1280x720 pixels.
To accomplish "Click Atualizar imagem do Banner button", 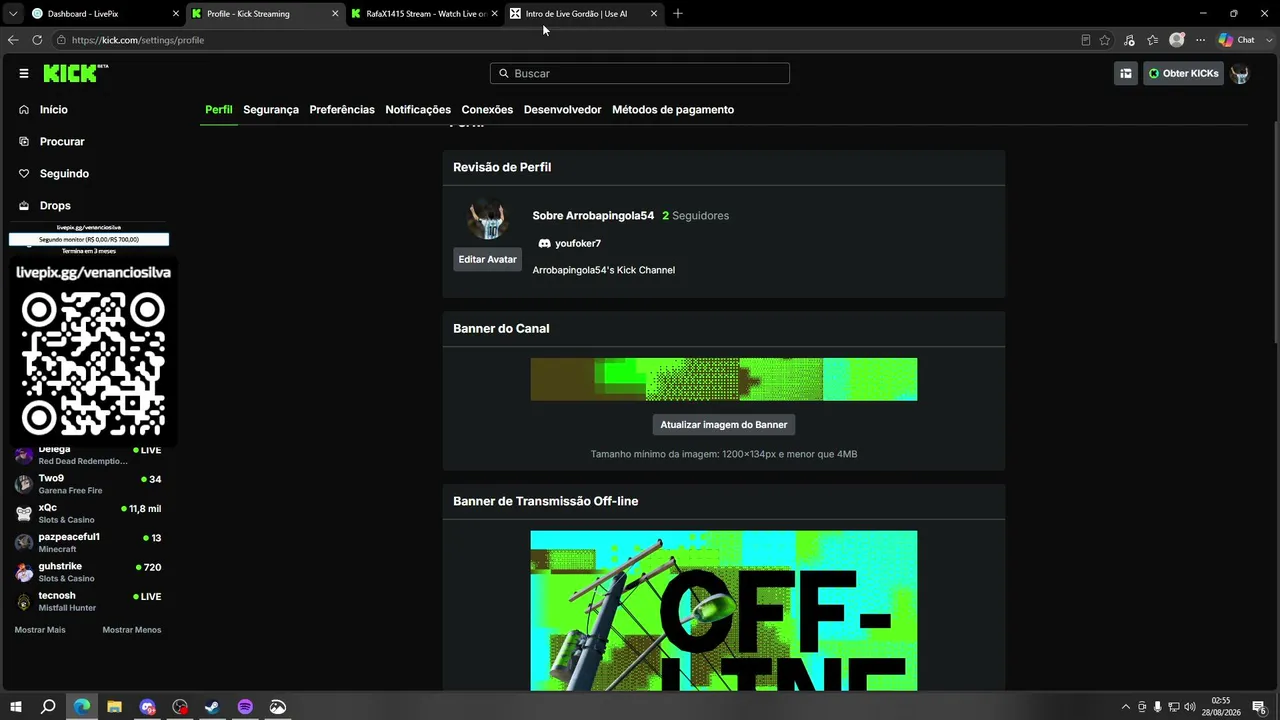I will [724, 425].
